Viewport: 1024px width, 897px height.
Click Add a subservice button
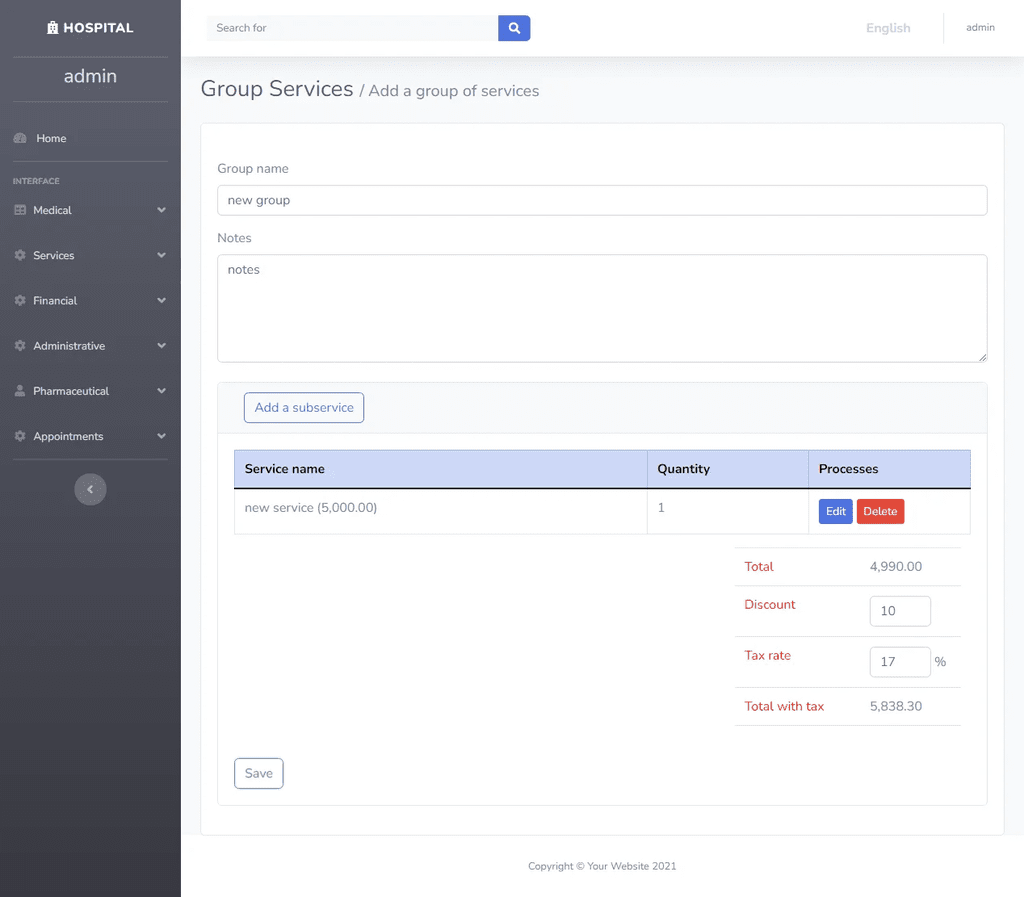click(304, 407)
